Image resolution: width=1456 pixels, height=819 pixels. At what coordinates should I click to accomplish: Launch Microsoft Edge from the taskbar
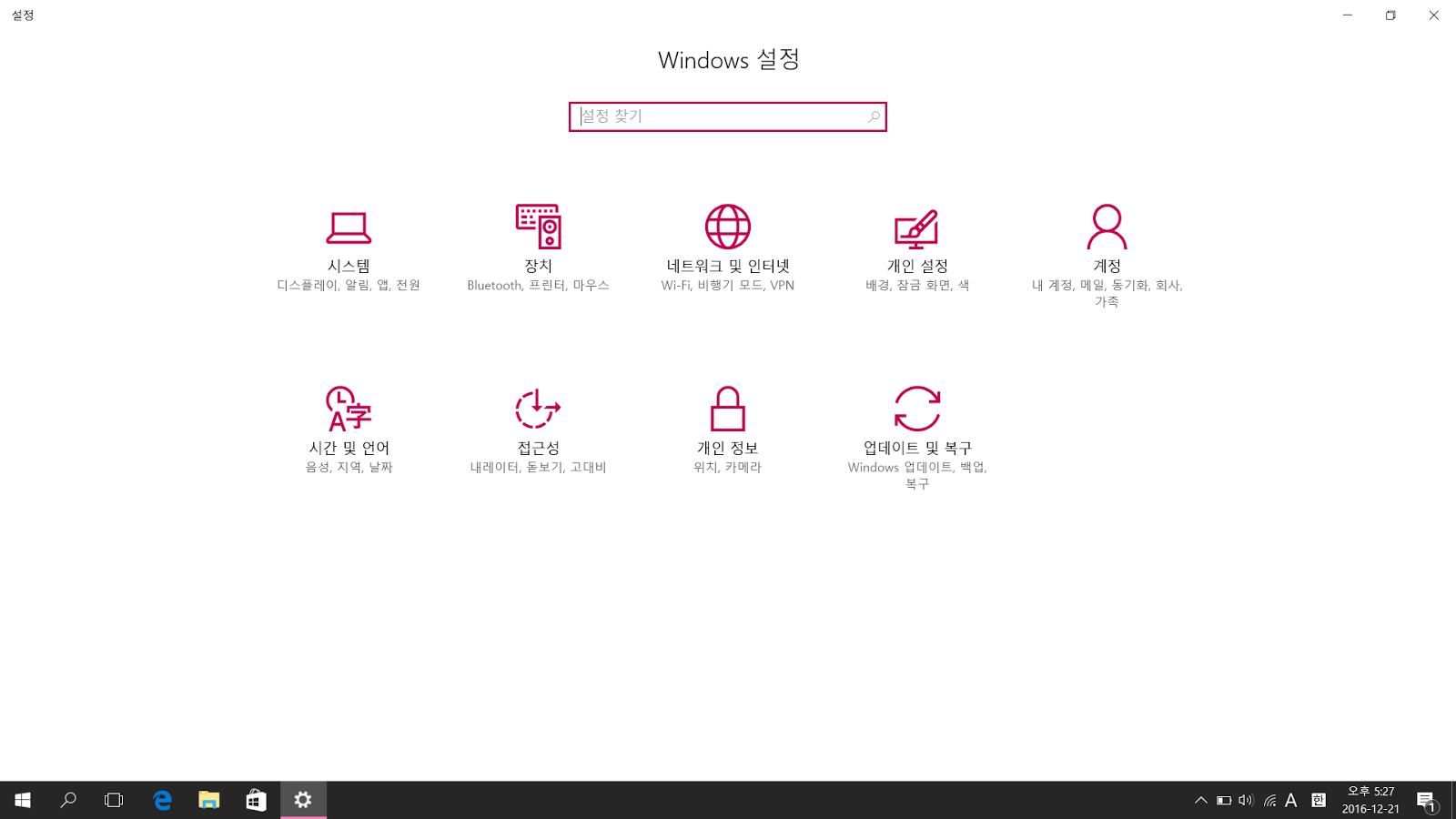[162, 800]
